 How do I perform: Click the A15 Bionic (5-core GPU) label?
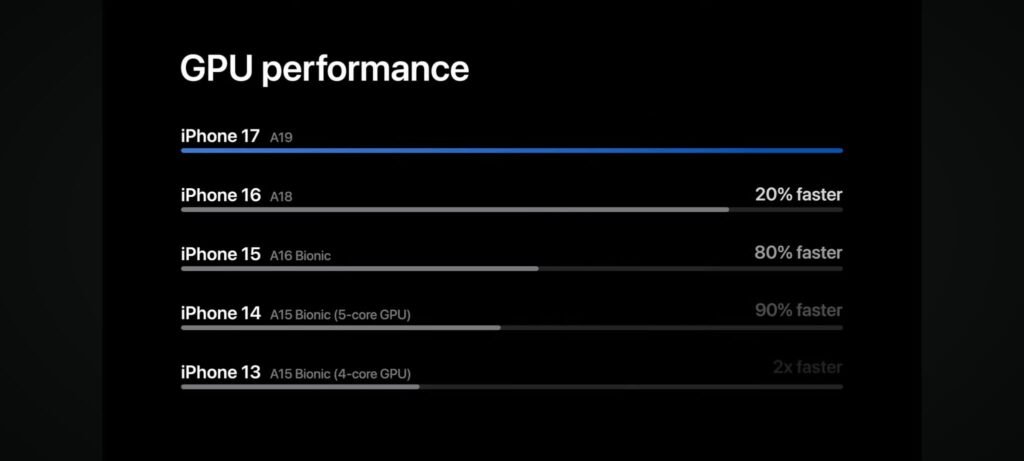[340, 315]
